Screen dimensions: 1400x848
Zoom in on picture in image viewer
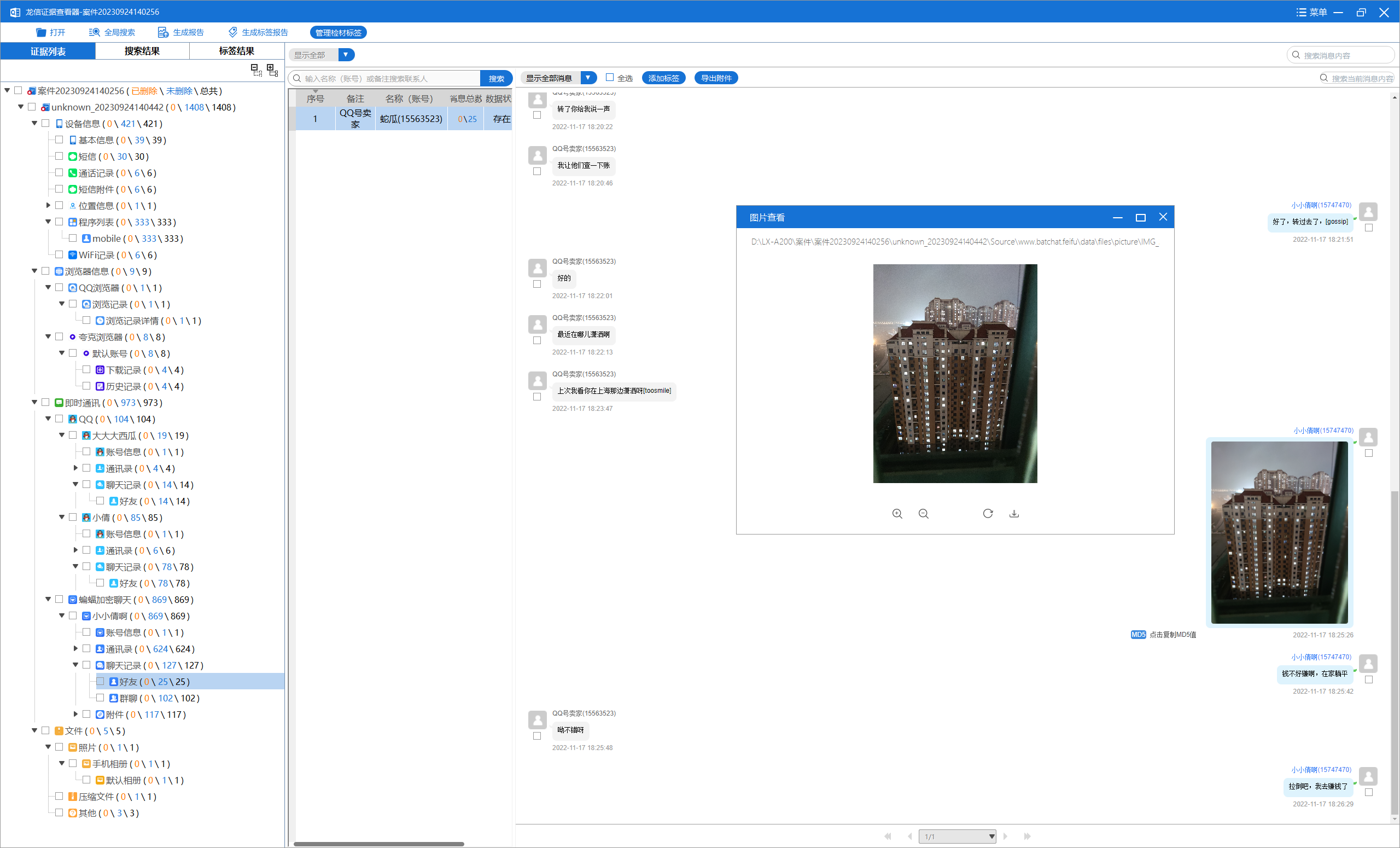[897, 514]
